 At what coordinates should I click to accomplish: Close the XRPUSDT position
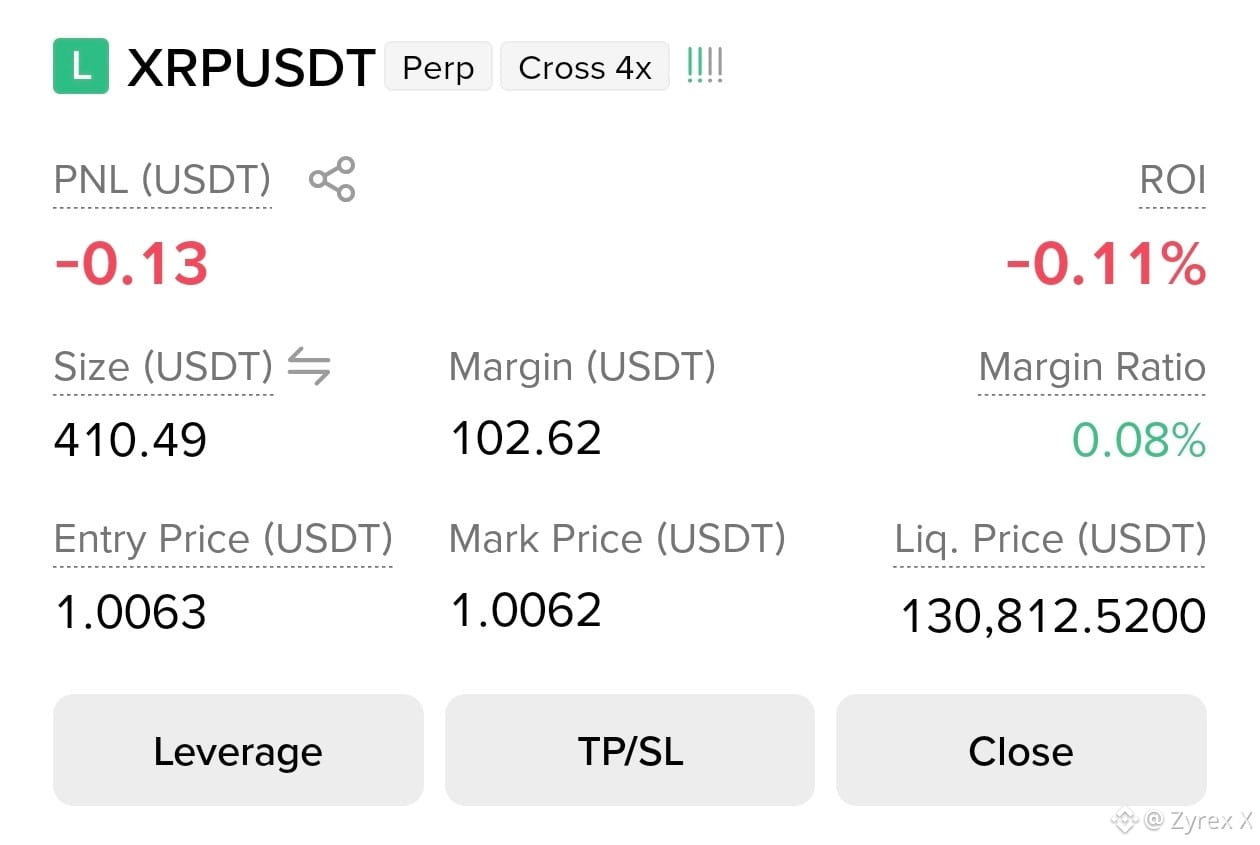point(1021,750)
